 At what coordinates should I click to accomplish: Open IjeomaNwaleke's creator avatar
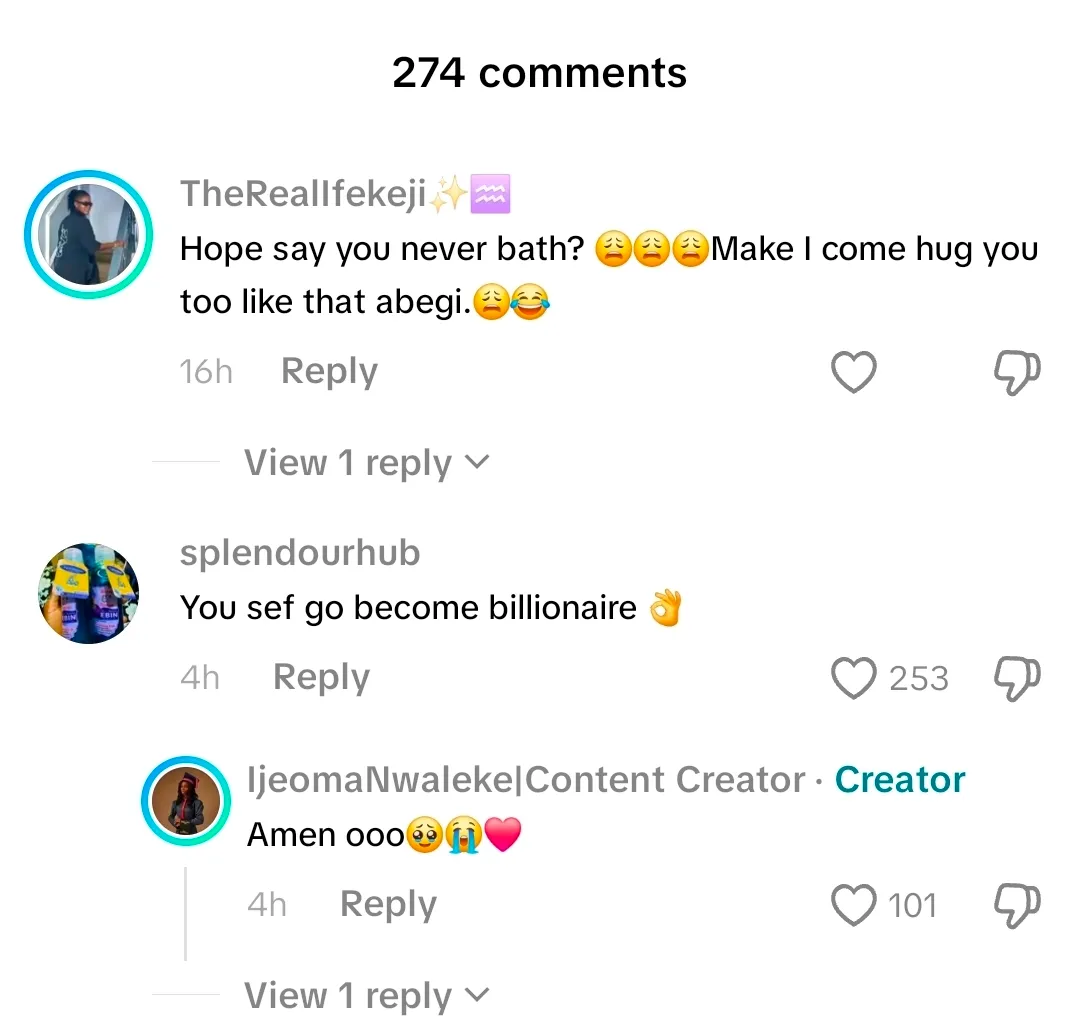point(187,802)
